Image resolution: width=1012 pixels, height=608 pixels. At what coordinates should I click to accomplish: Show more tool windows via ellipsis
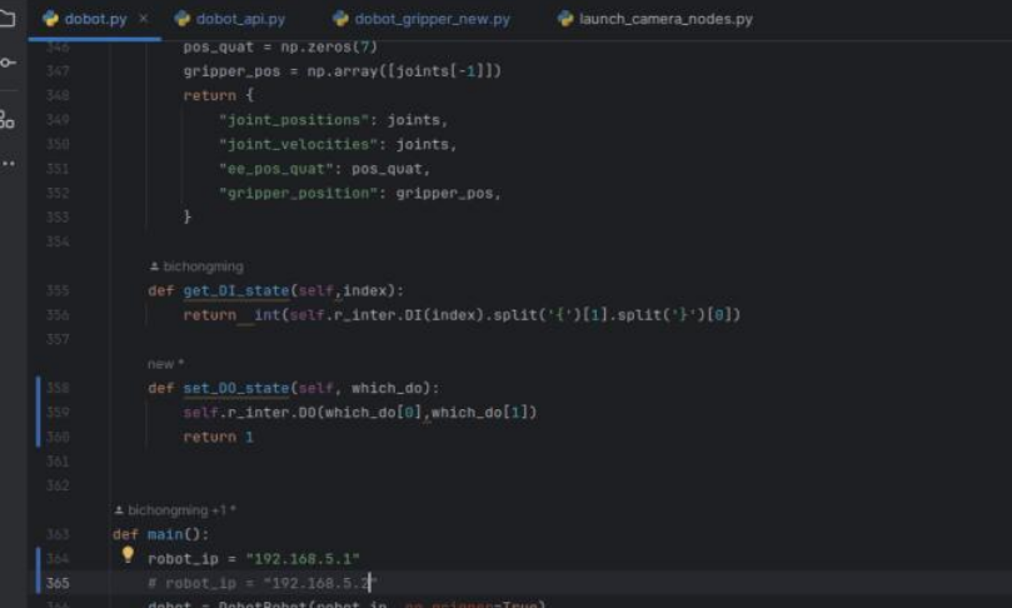7,163
